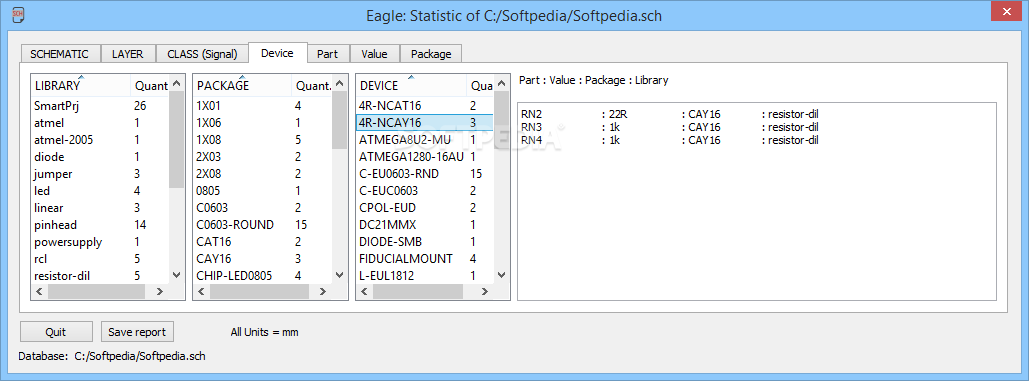This screenshot has height=381, width=1029.
Task: Select the C-EUC0603 device row
Action: tap(425, 191)
